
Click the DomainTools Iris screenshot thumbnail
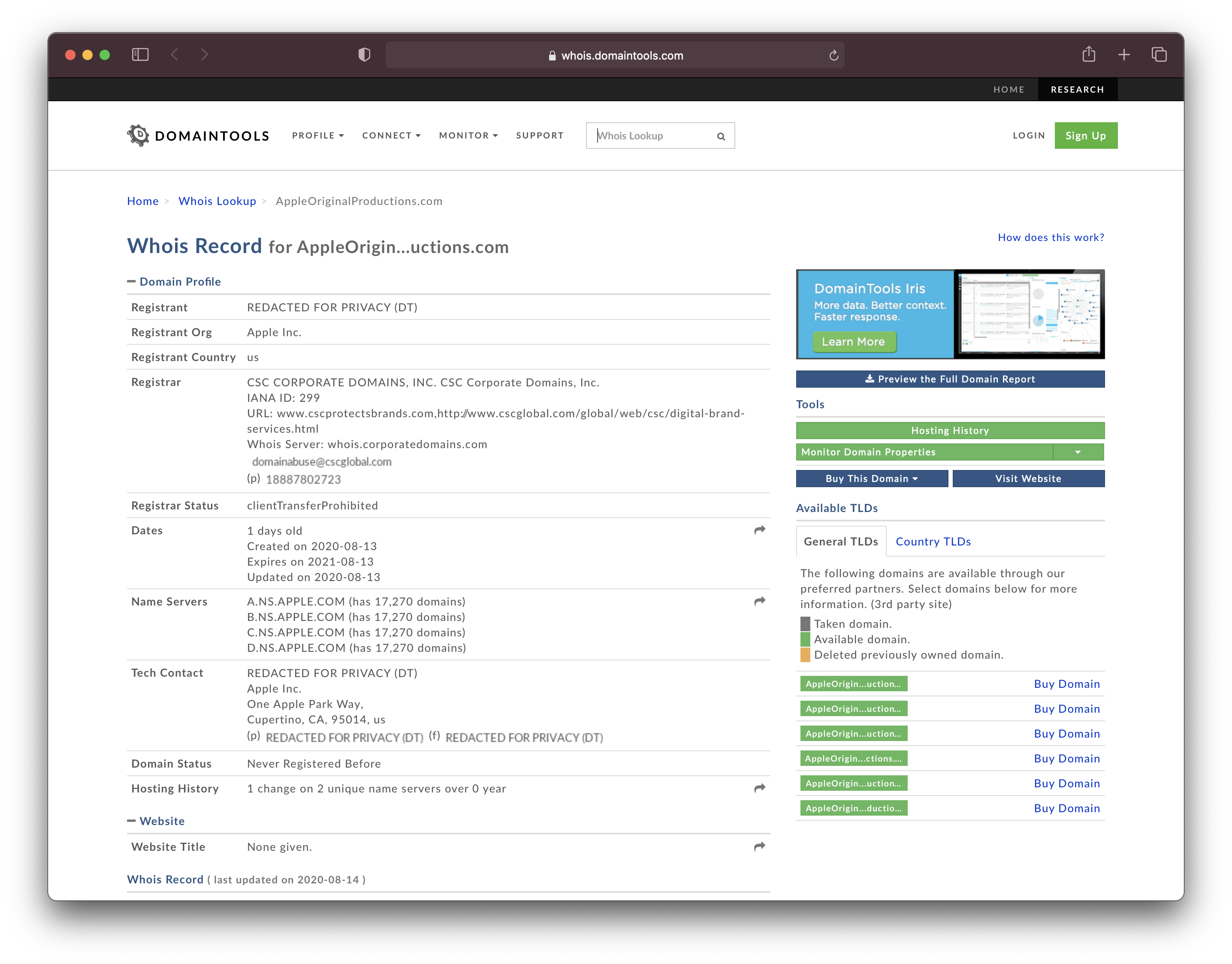point(1029,314)
